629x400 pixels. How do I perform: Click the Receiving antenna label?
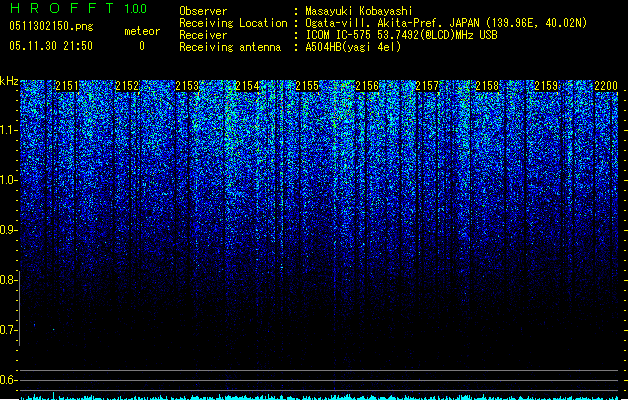(x=230, y=47)
